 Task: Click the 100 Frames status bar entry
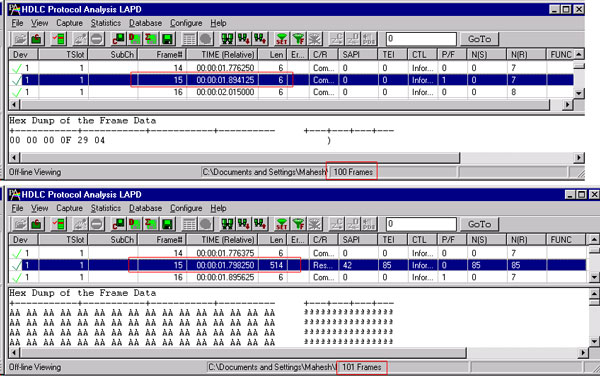pyautogui.click(x=353, y=172)
